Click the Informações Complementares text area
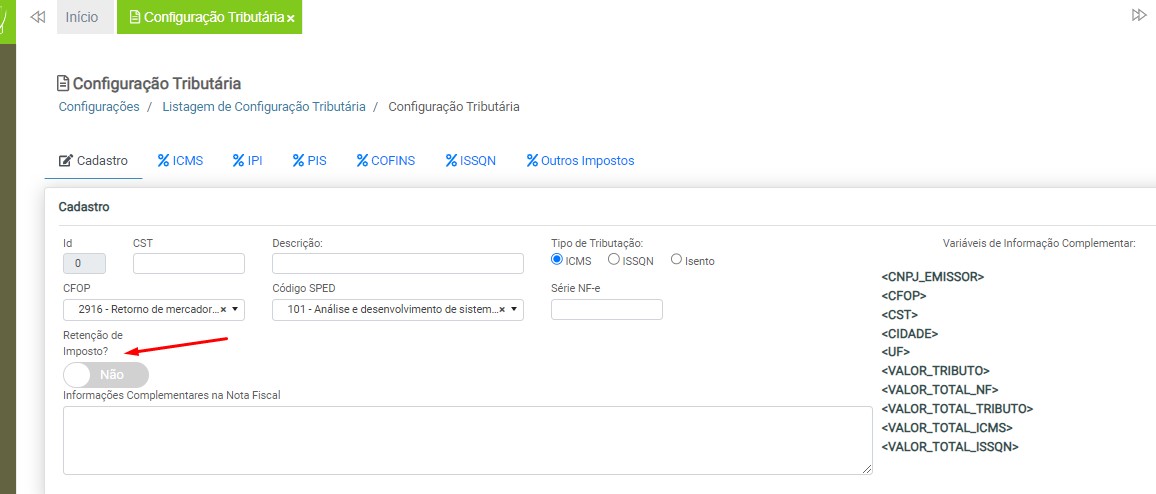1156x494 pixels. pyautogui.click(x=467, y=440)
